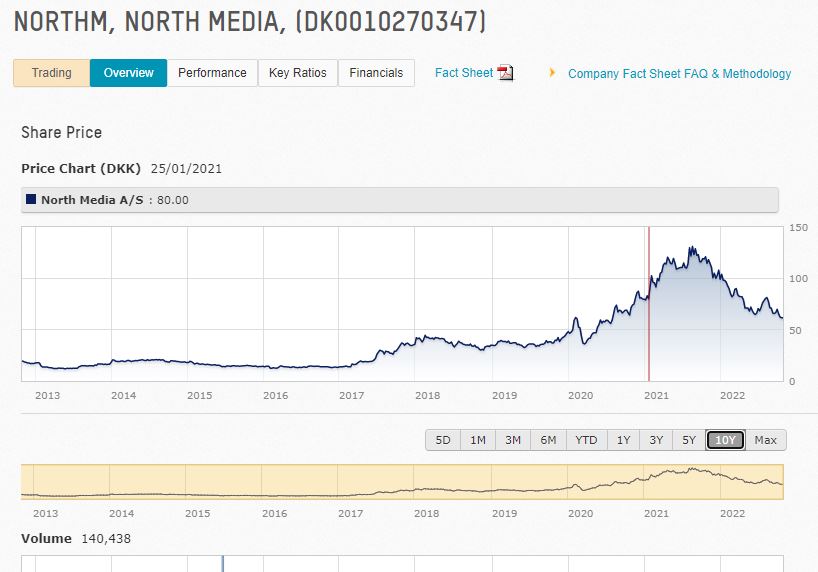
Task: Open the Fact Sheet link
Action: point(464,73)
